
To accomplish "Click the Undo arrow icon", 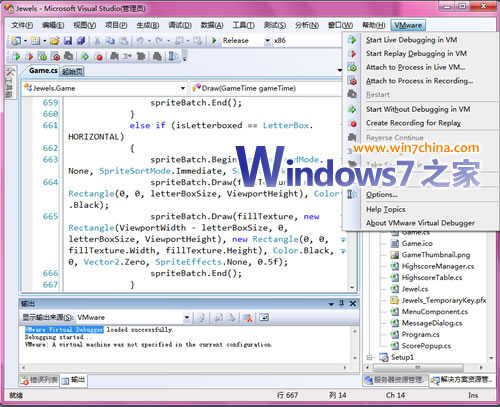I will pos(140,41).
